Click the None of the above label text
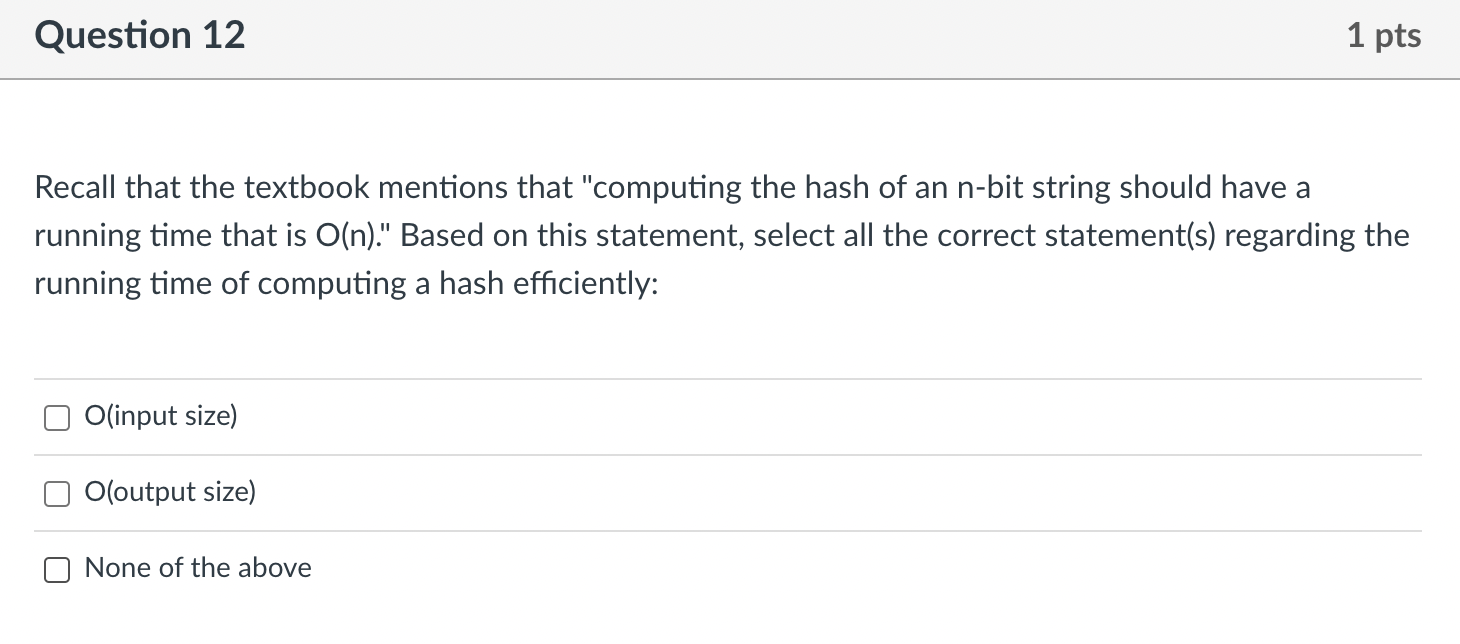Viewport: 1460px width, 644px height. [198, 567]
